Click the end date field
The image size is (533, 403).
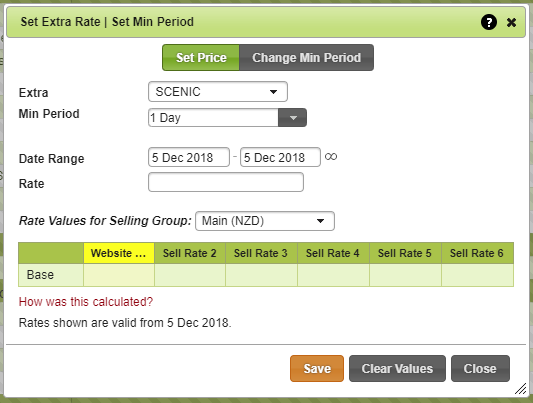point(280,157)
